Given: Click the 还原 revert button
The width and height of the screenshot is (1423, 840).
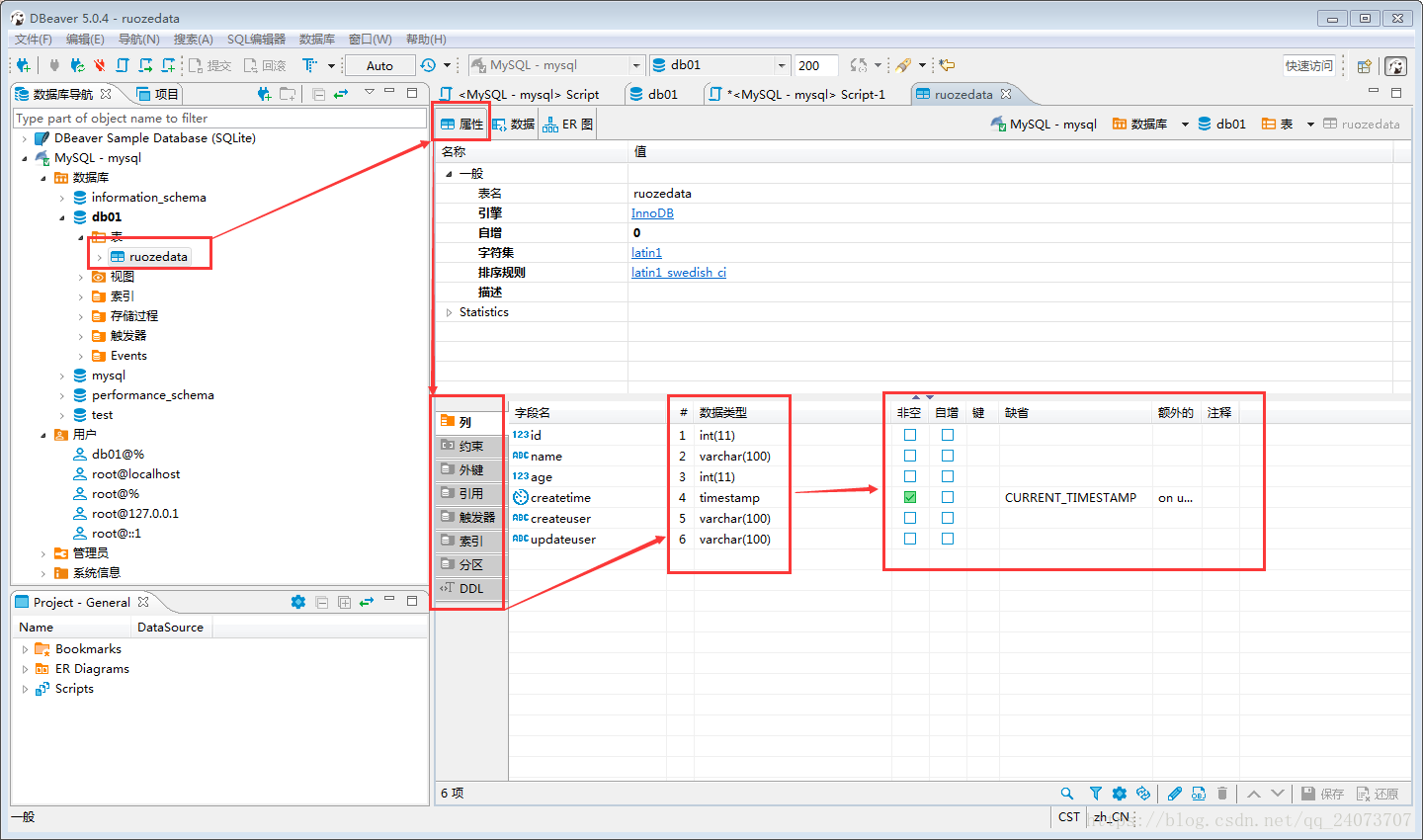Looking at the screenshot, I should [x=1378, y=794].
